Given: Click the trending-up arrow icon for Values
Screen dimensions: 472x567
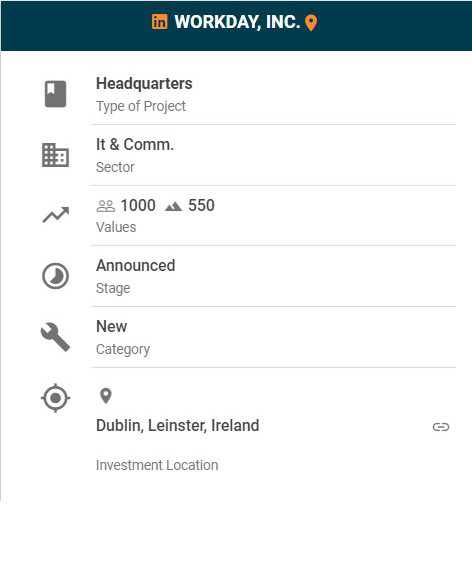Looking at the screenshot, I should click(56, 215).
